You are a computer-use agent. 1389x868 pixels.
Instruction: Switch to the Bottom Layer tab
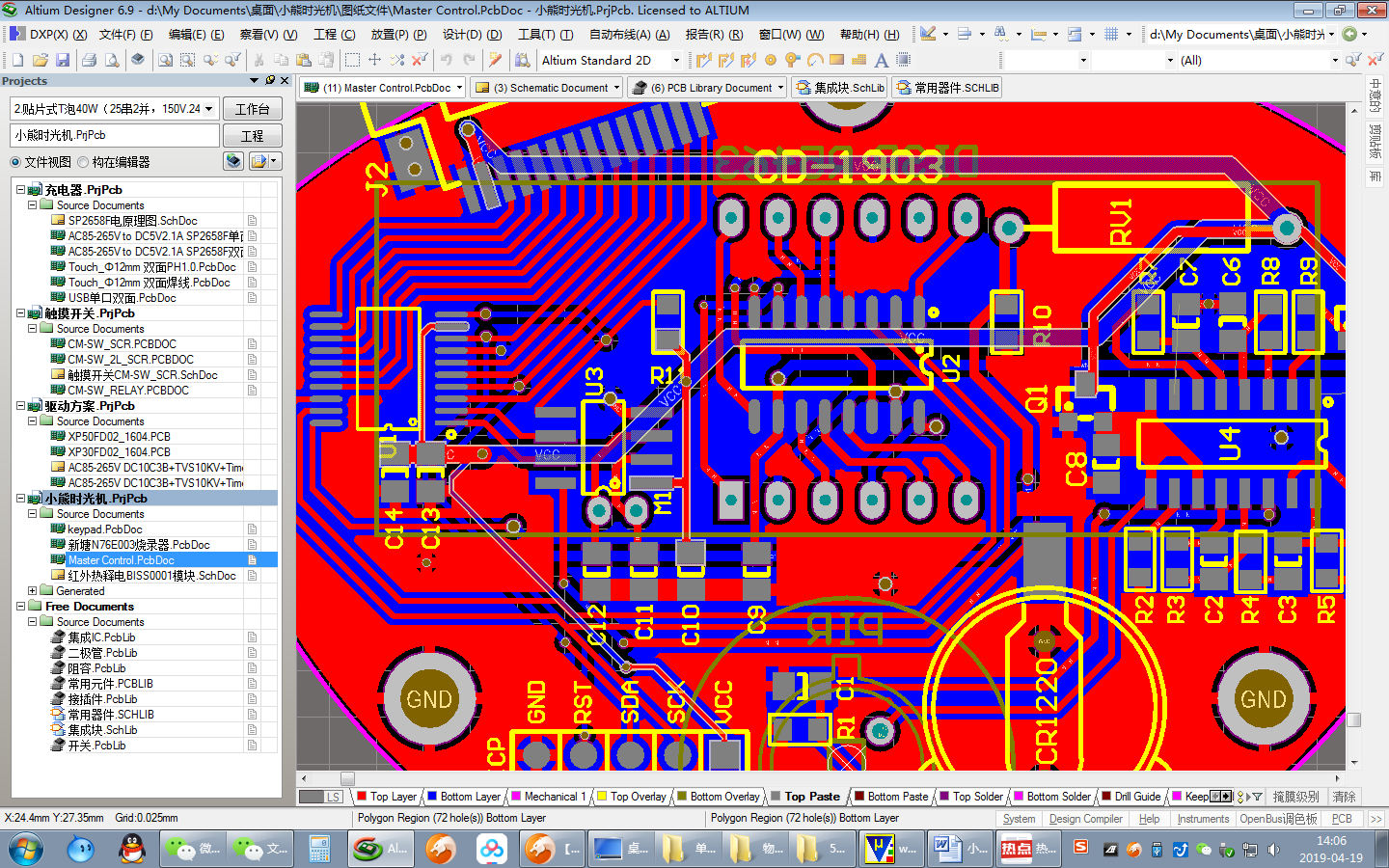(x=464, y=797)
